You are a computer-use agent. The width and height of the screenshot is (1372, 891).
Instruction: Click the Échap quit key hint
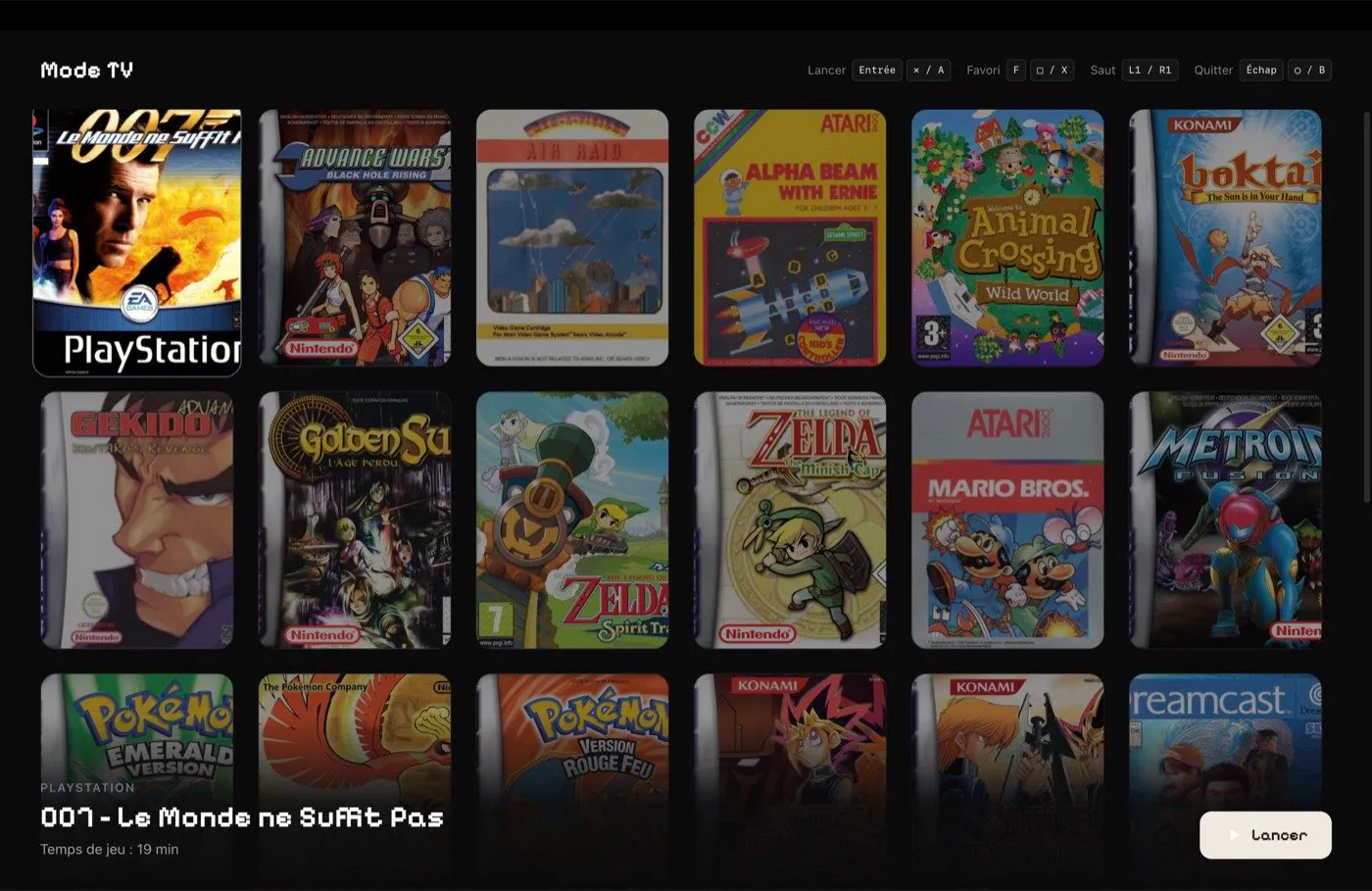(1261, 71)
